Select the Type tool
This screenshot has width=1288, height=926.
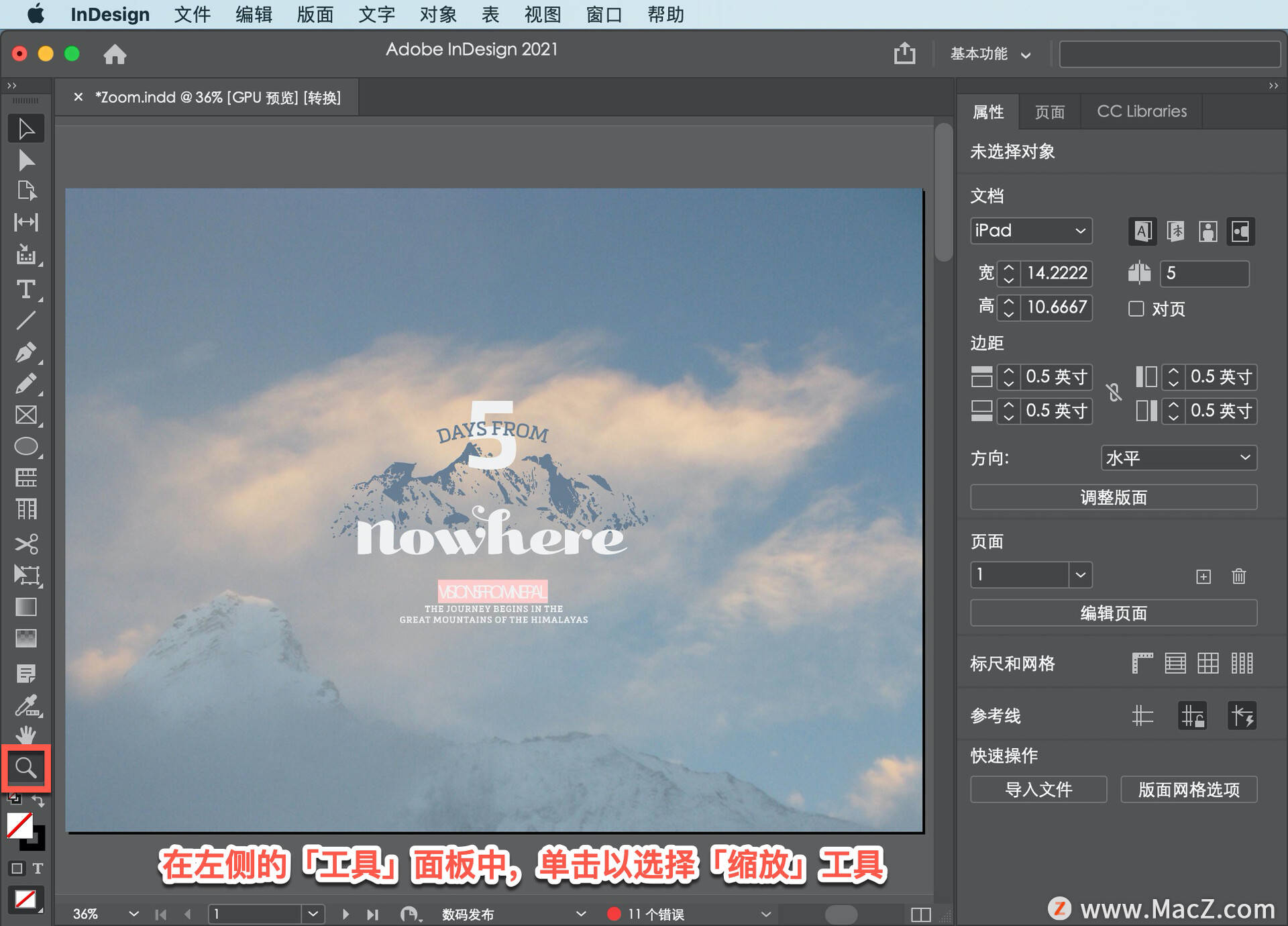[x=26, y=289]
